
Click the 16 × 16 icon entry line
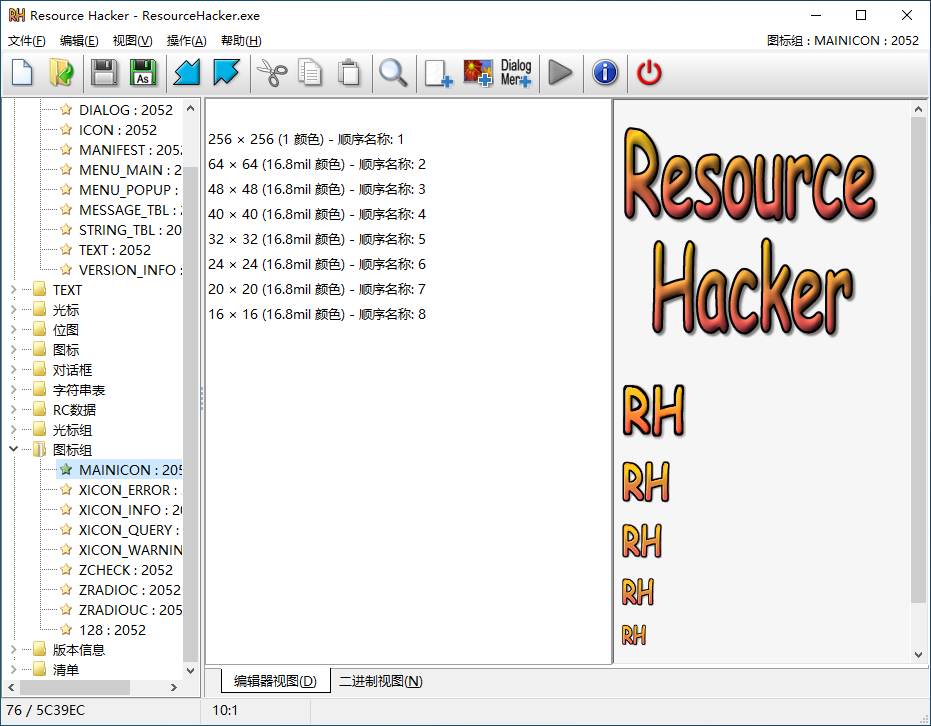coord(316,314)
